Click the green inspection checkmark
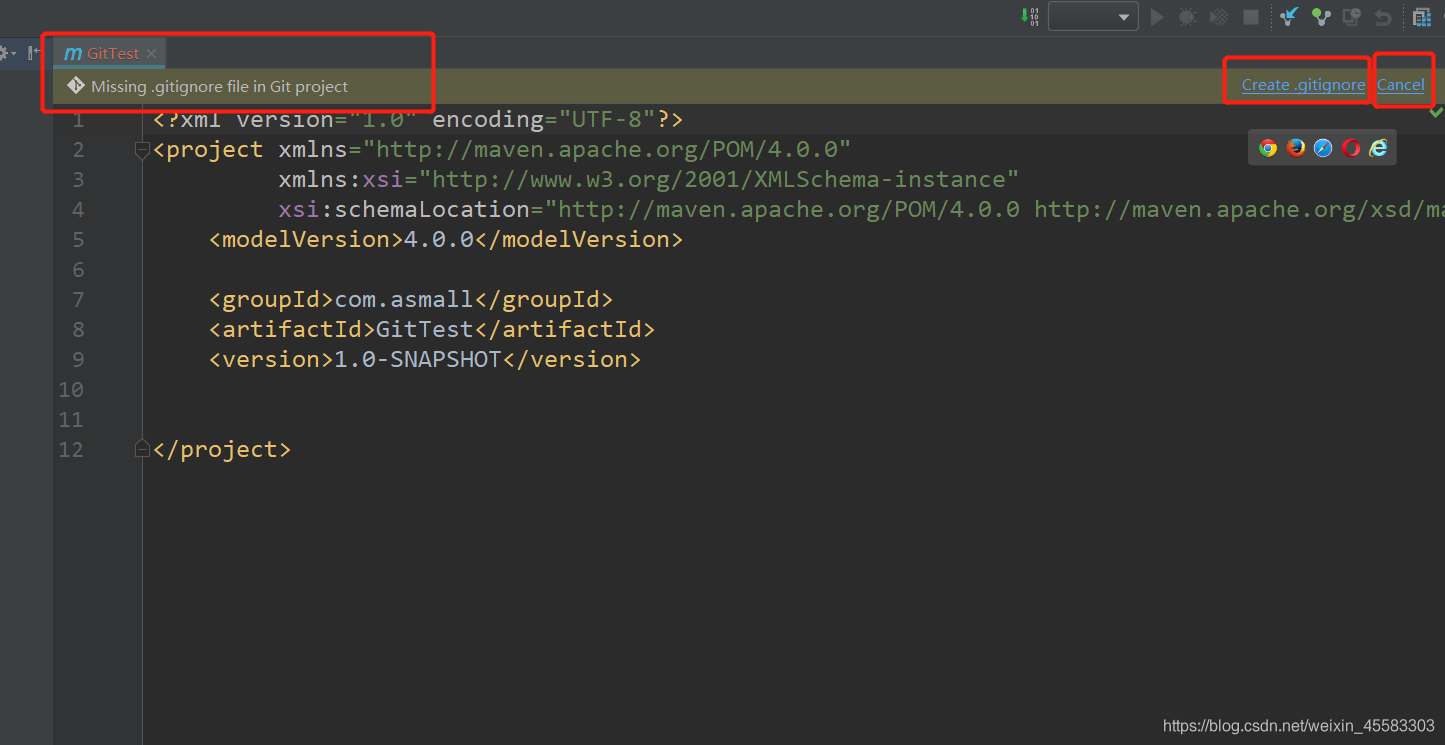This screenshot has width=1445, height=745. pos(1436,113)
